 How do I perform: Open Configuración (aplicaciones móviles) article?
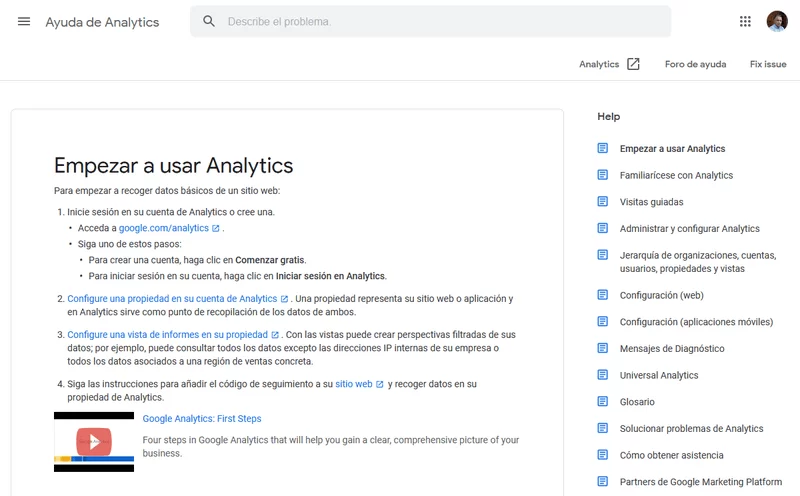[x=696, y=322]
